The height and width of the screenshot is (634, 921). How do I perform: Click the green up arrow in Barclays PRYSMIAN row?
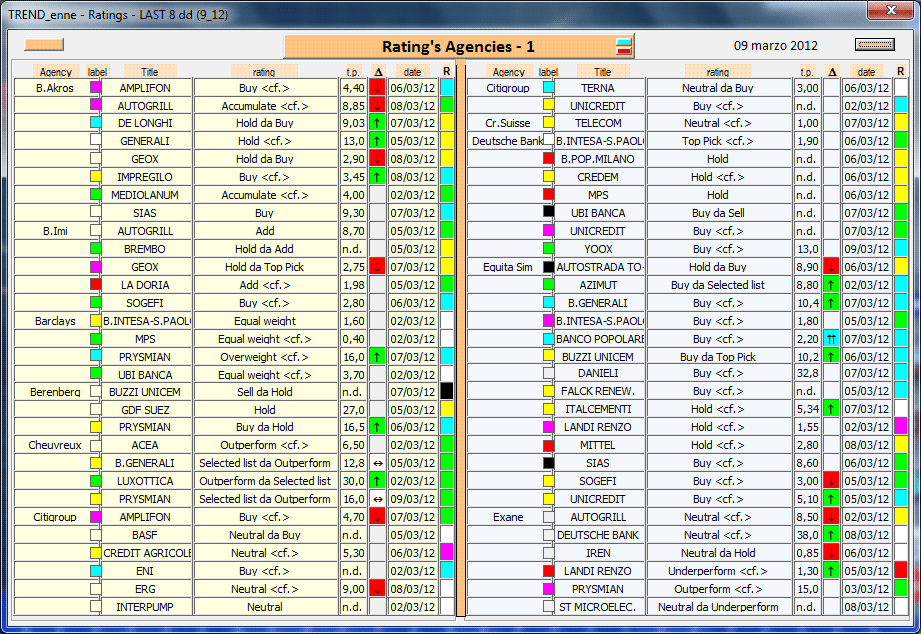[378, 357]
